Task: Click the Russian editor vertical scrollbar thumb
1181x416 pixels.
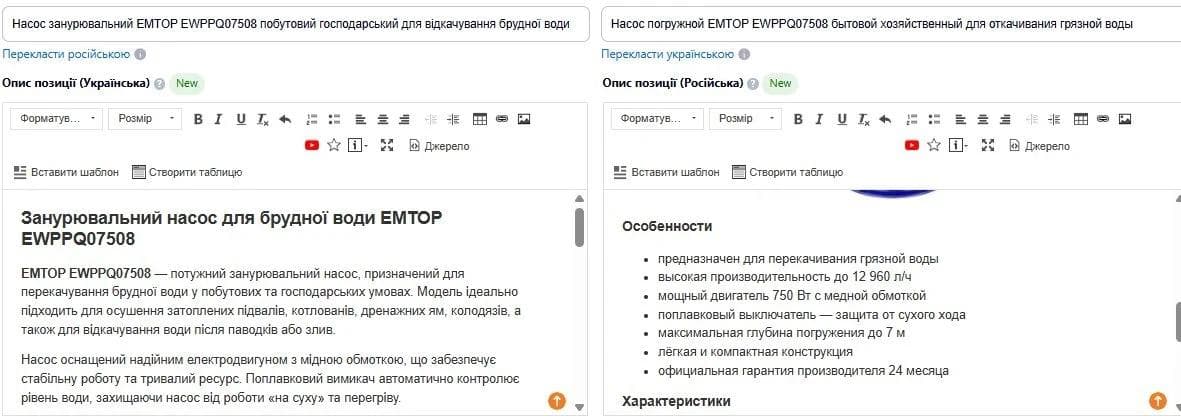Action: 1178,322
